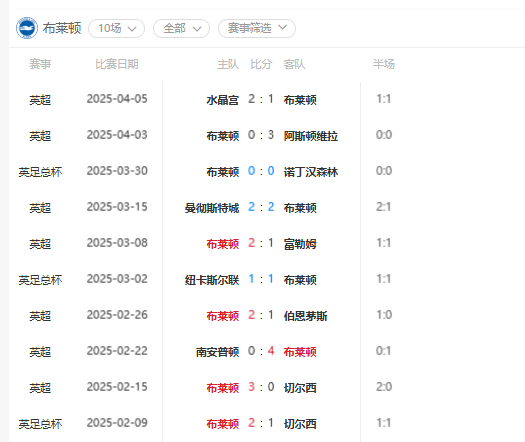Click the 半场 column header
Screen dimensions: 525x442
(384, 64)
